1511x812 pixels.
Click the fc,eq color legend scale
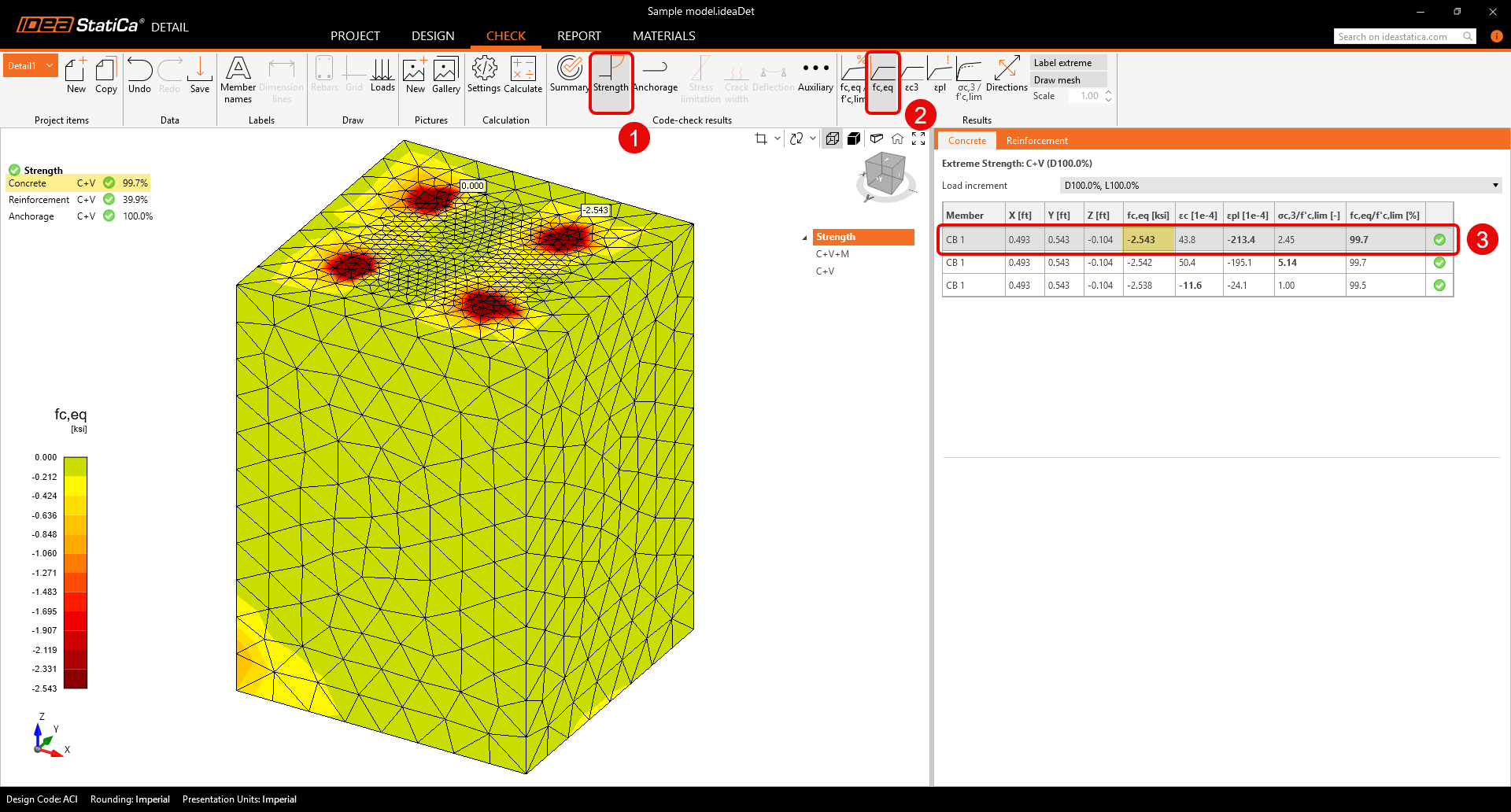click(76, 573)
